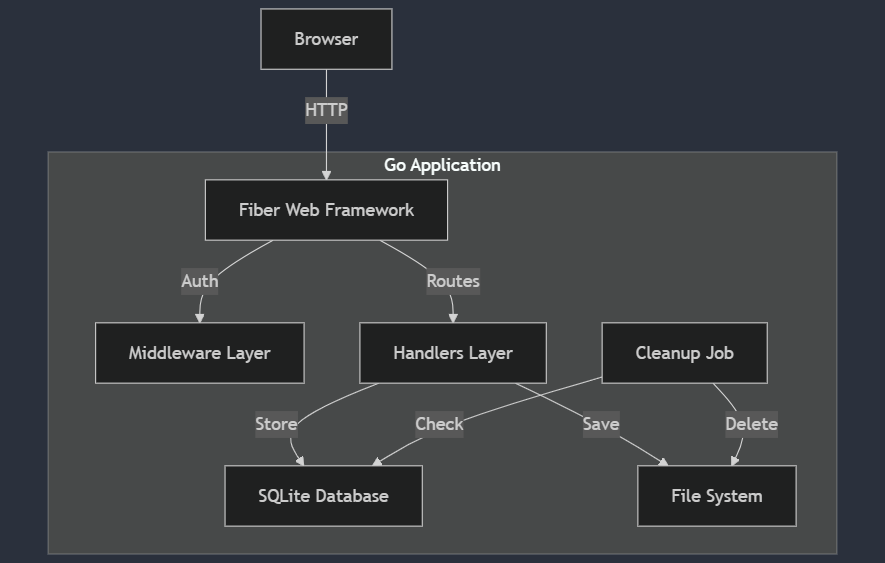Select the SQLite Database node
This screenshot has height=563, width=885.
(x=323, y=496)
